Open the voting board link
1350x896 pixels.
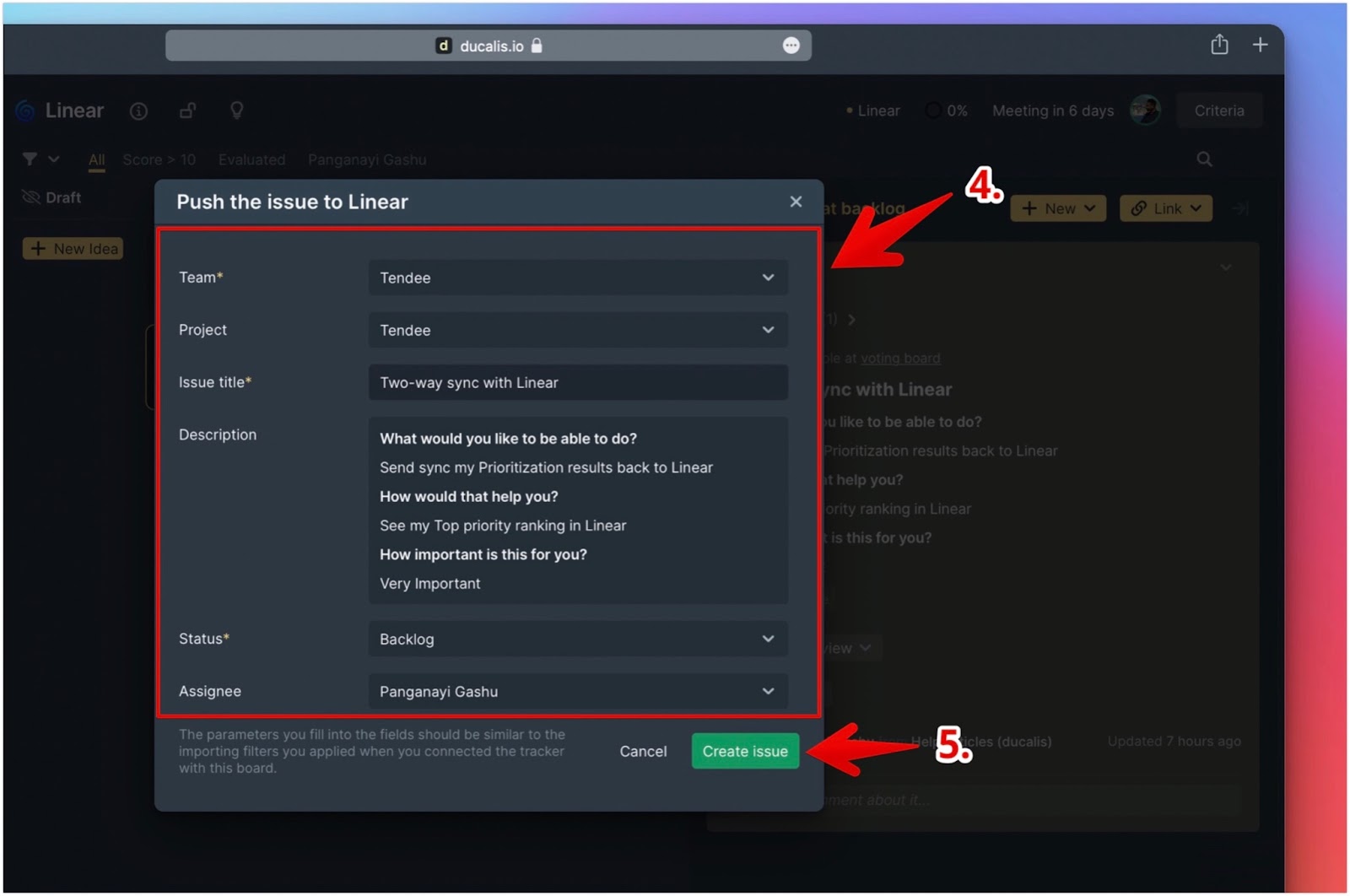point(899,359)
